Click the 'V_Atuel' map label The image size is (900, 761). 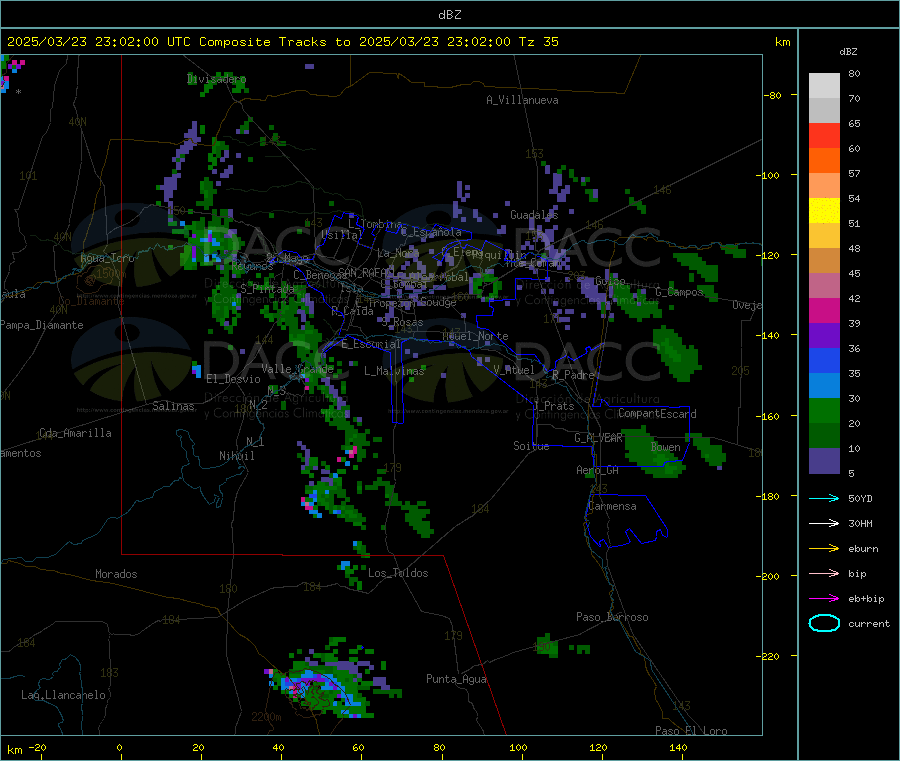pyautogui.click(x=514, y=370)
